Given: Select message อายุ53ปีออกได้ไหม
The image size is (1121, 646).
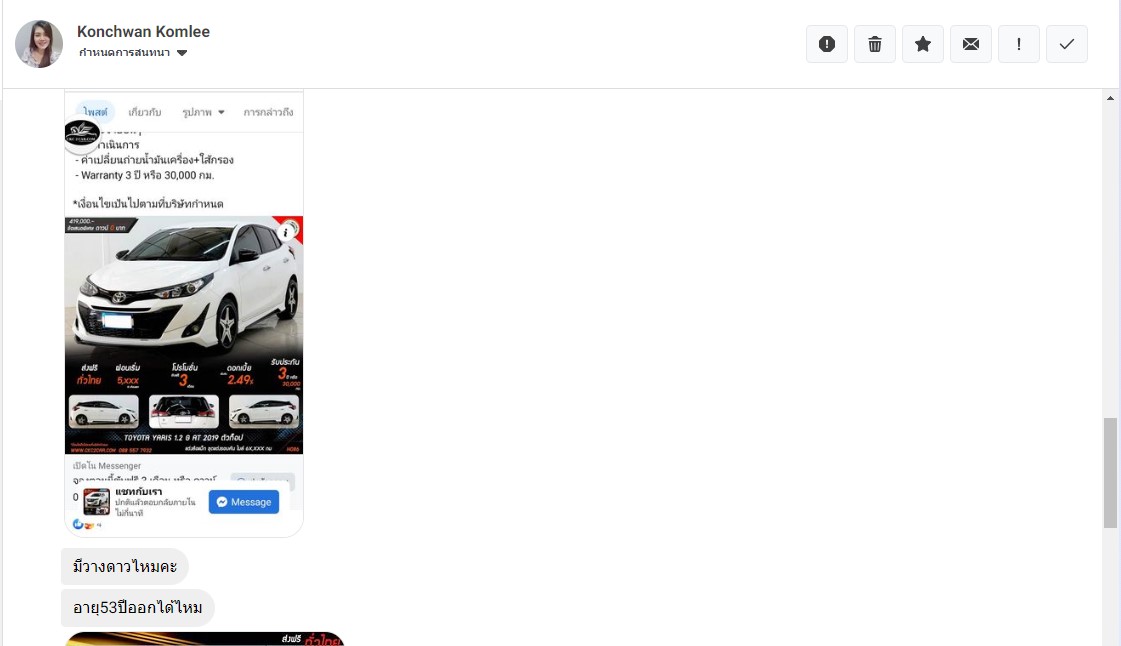Looking at the screenshot, I should (137, 607).
